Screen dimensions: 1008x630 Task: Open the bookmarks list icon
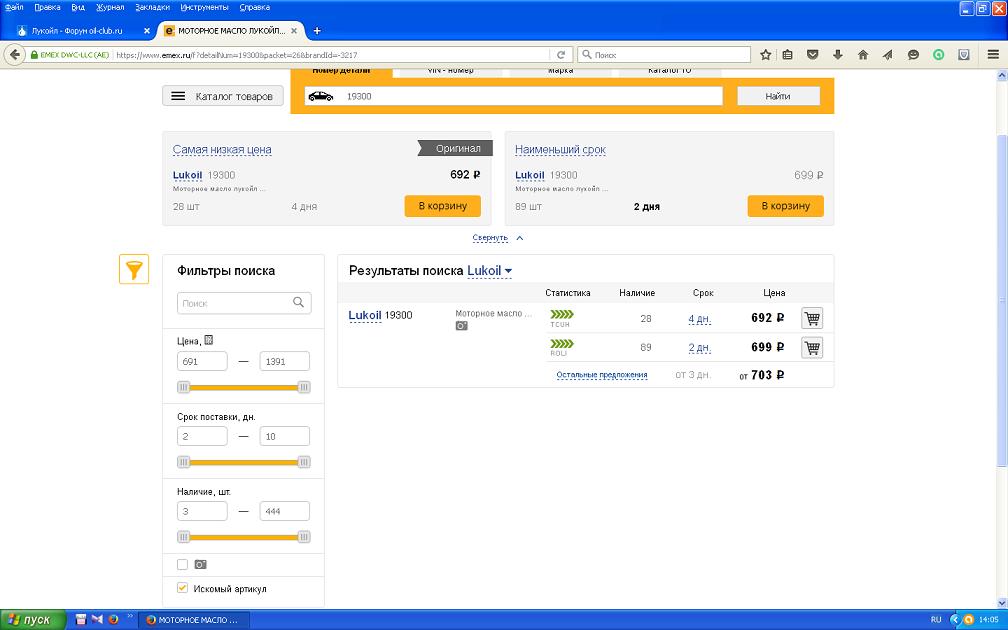pos(788,55)
